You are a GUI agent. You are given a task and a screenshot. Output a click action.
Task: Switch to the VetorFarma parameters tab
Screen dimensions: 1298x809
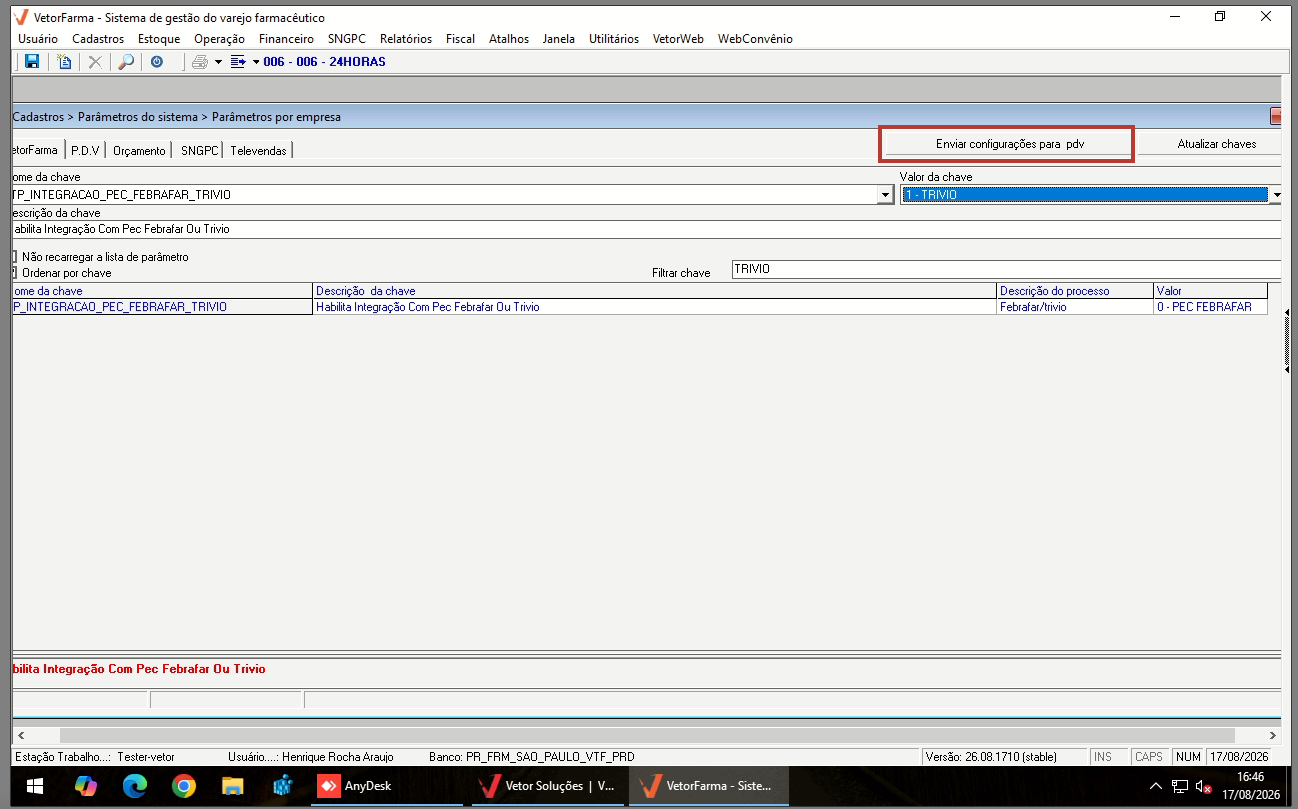click(x=36, y=150)
